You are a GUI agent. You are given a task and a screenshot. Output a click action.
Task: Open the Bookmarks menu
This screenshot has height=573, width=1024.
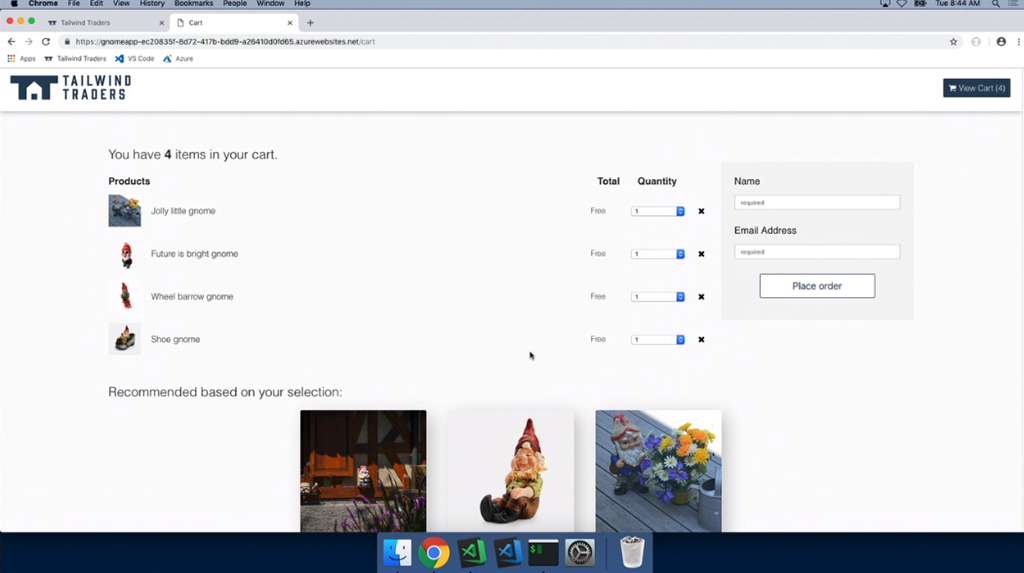(193, 4)
